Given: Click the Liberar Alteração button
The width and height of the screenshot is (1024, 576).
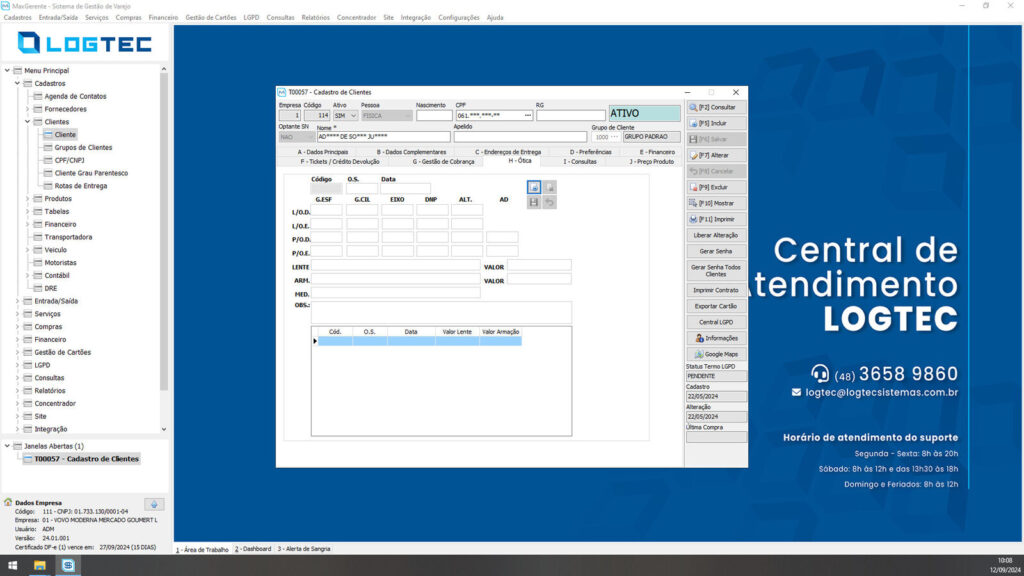Looking at the screenshot, I should [716, 235].
